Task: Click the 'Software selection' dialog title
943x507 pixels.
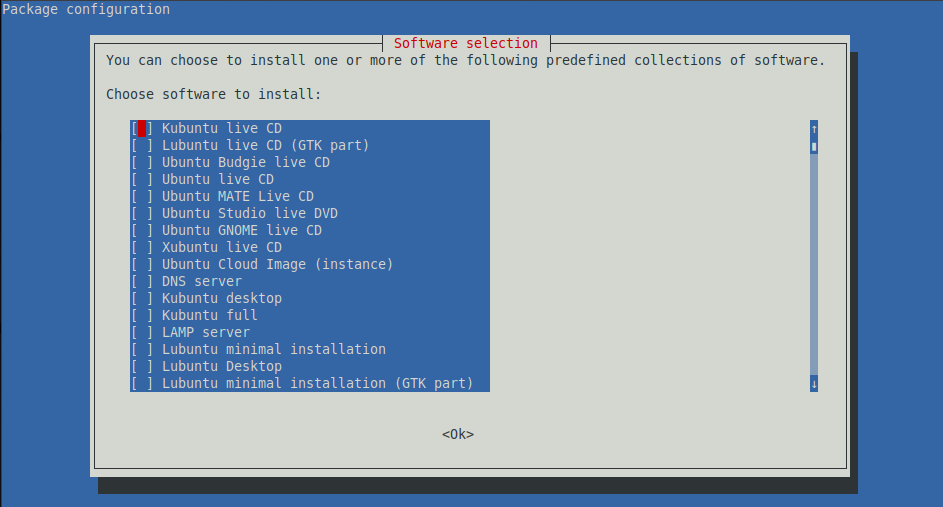Action: [x=465, y=43]
